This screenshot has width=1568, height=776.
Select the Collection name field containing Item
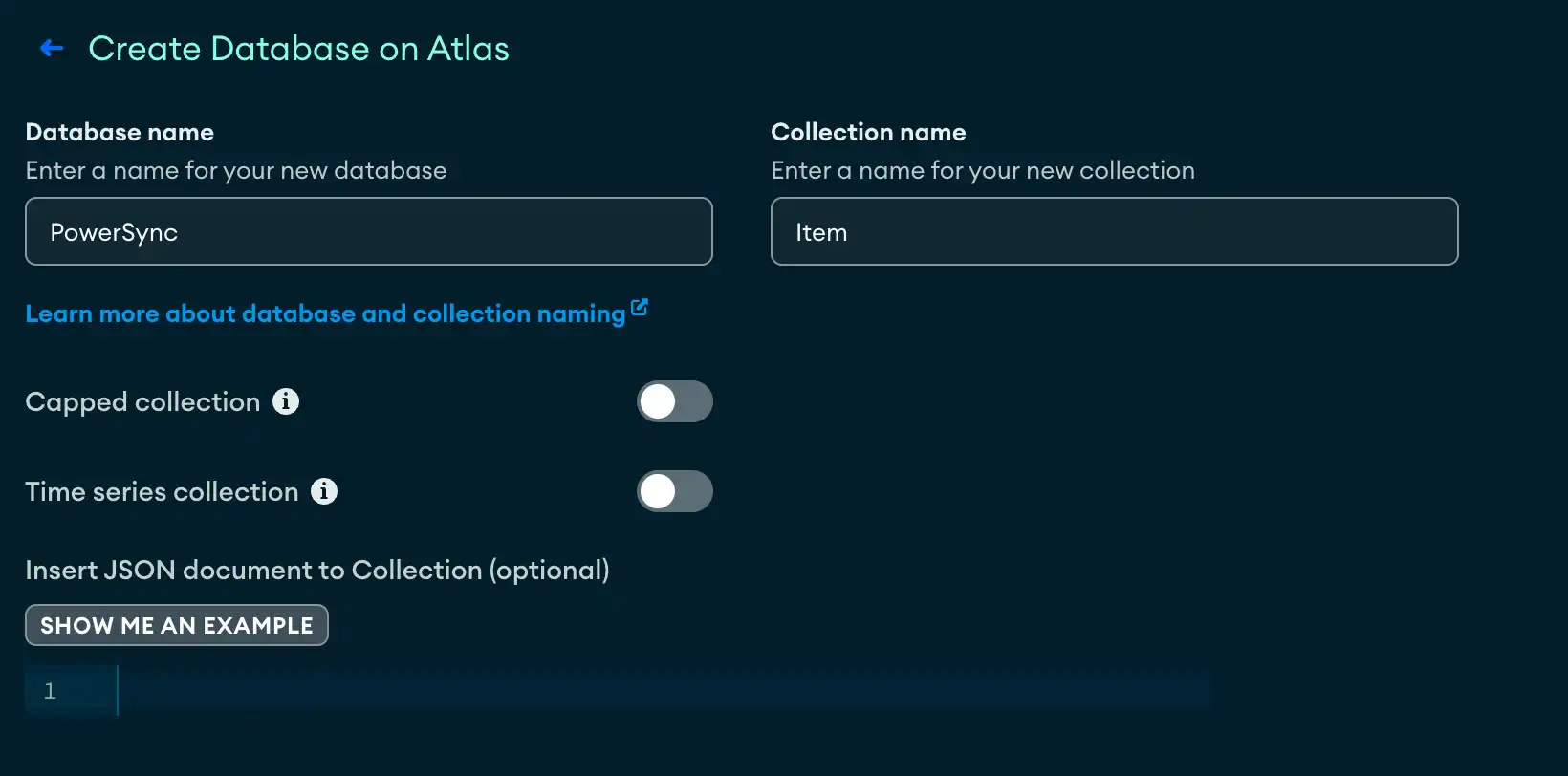[1114, 232]
